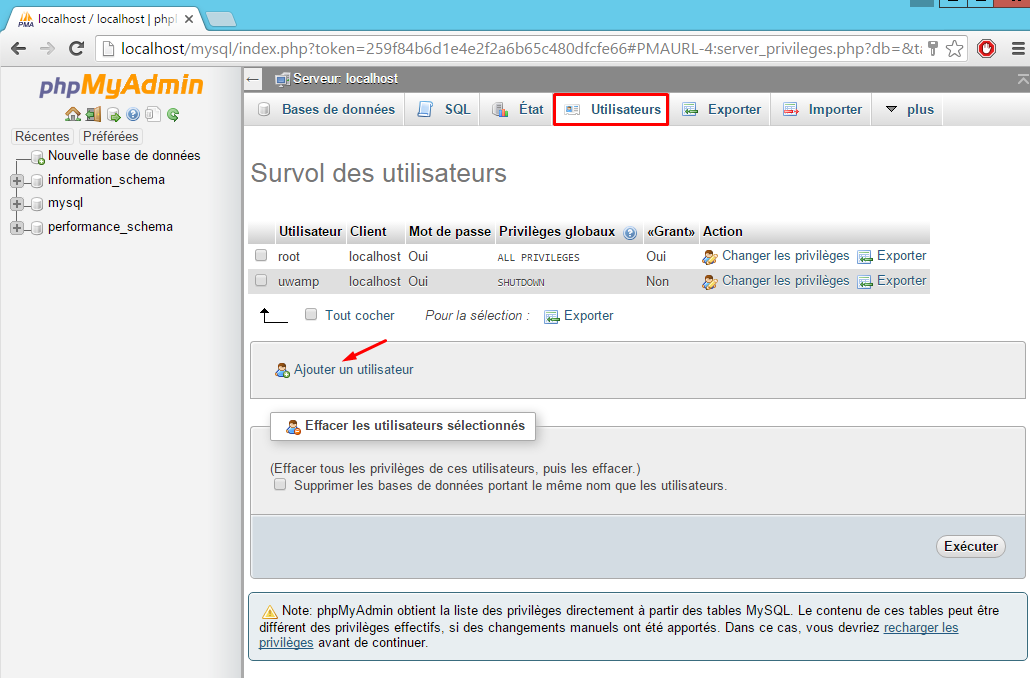This screenshot has width=1030, height=678.
Task: Click the Exécuter button
Action: 970,547
